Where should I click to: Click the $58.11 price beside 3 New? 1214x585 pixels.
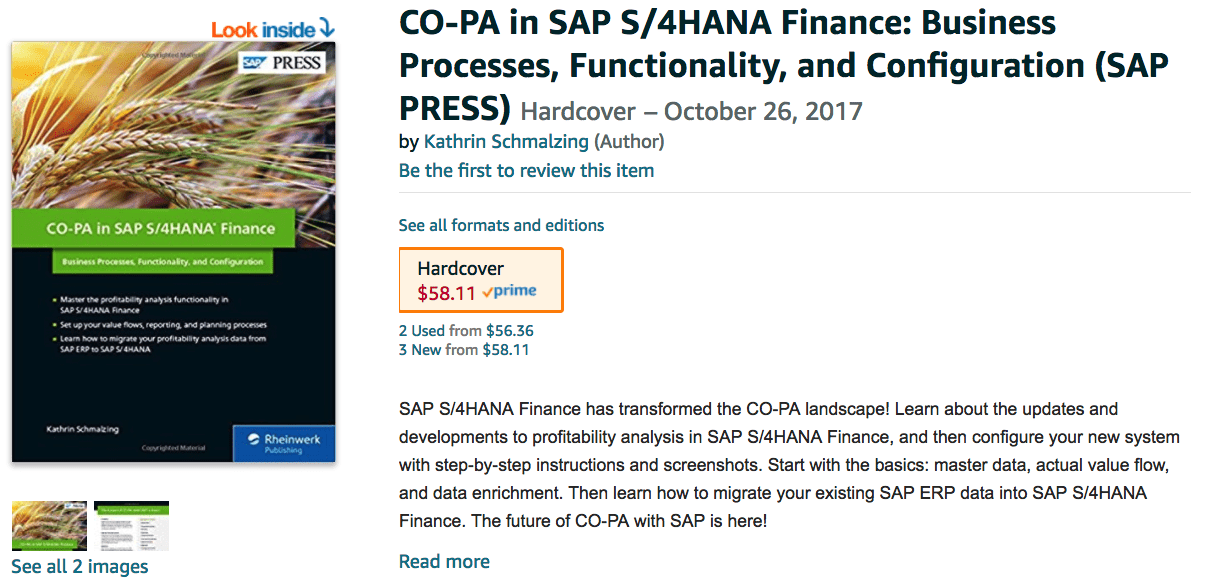coord(506,350)
